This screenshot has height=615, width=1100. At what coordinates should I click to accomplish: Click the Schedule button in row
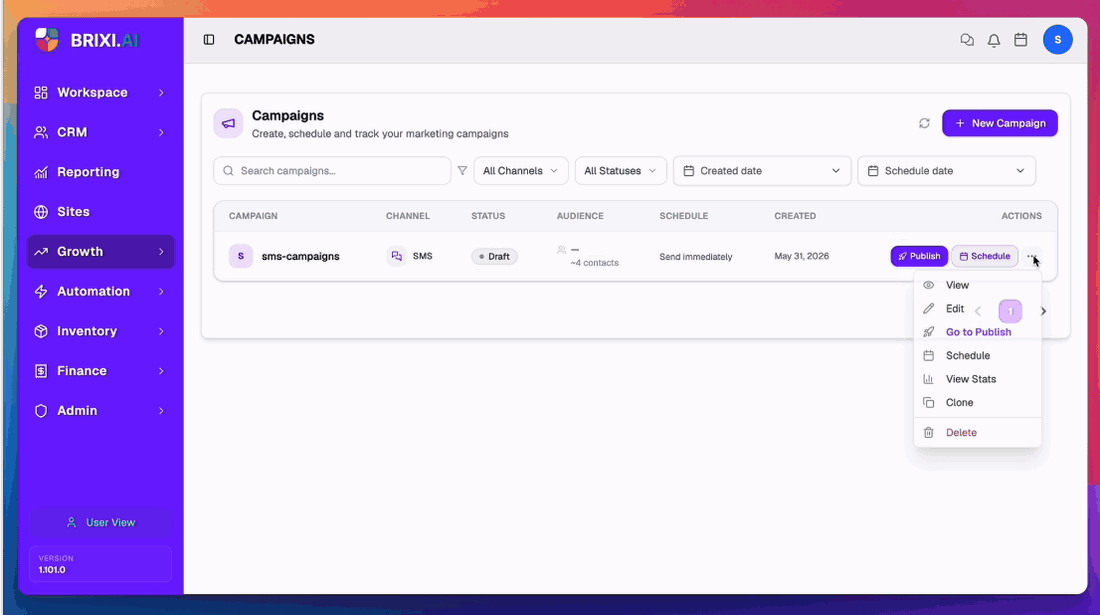[985, 257]
